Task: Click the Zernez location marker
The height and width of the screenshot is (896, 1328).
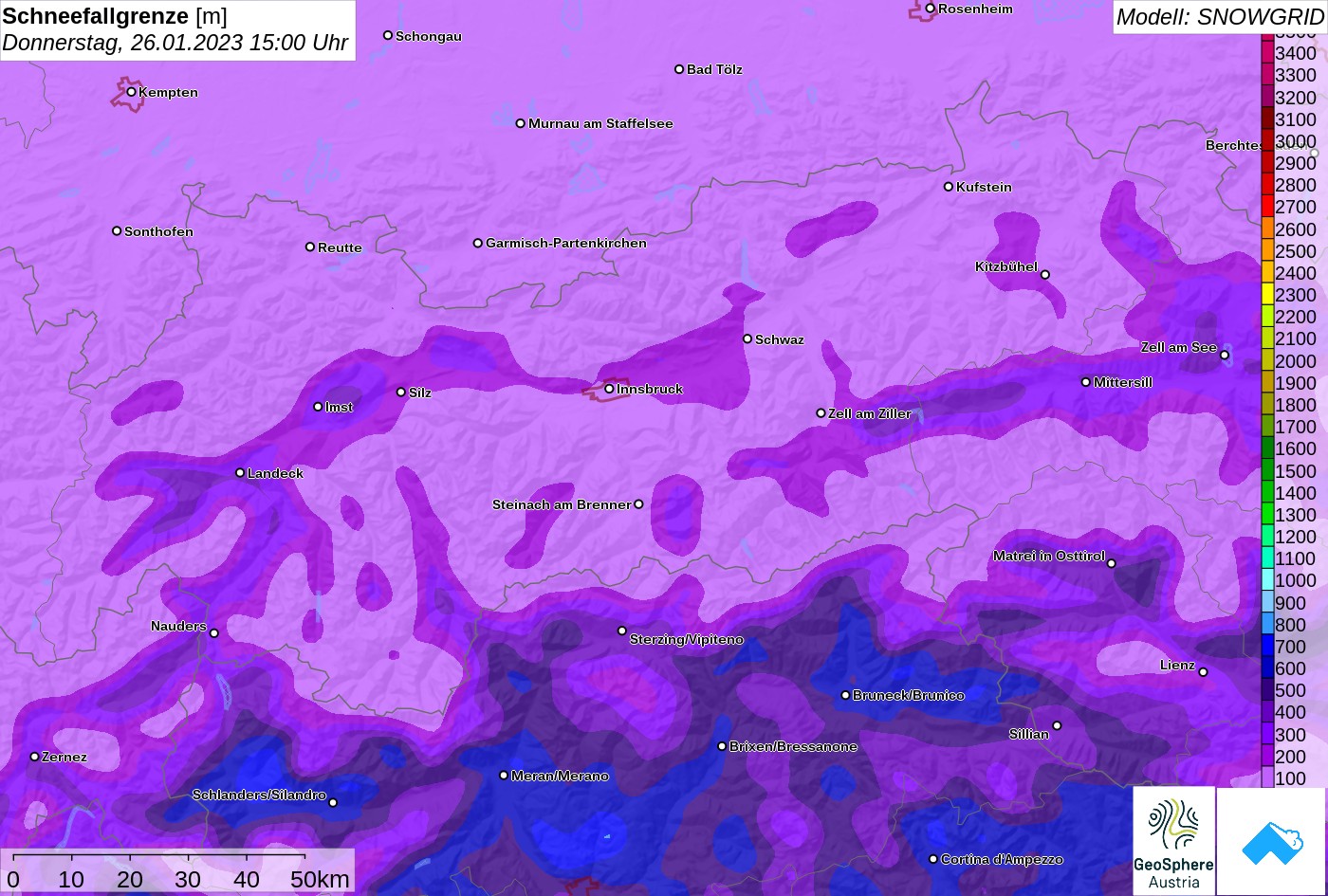Action: tap(35, 757)
